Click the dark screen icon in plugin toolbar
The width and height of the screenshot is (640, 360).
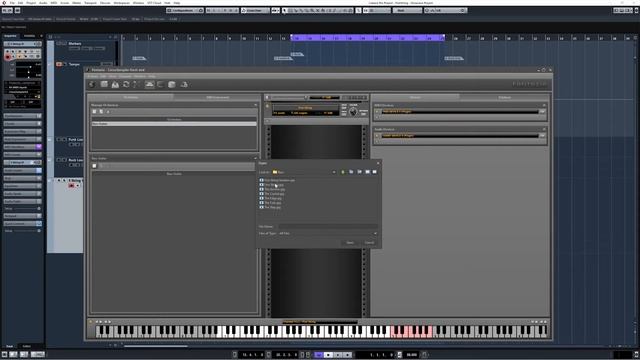(x=160, y=84)
